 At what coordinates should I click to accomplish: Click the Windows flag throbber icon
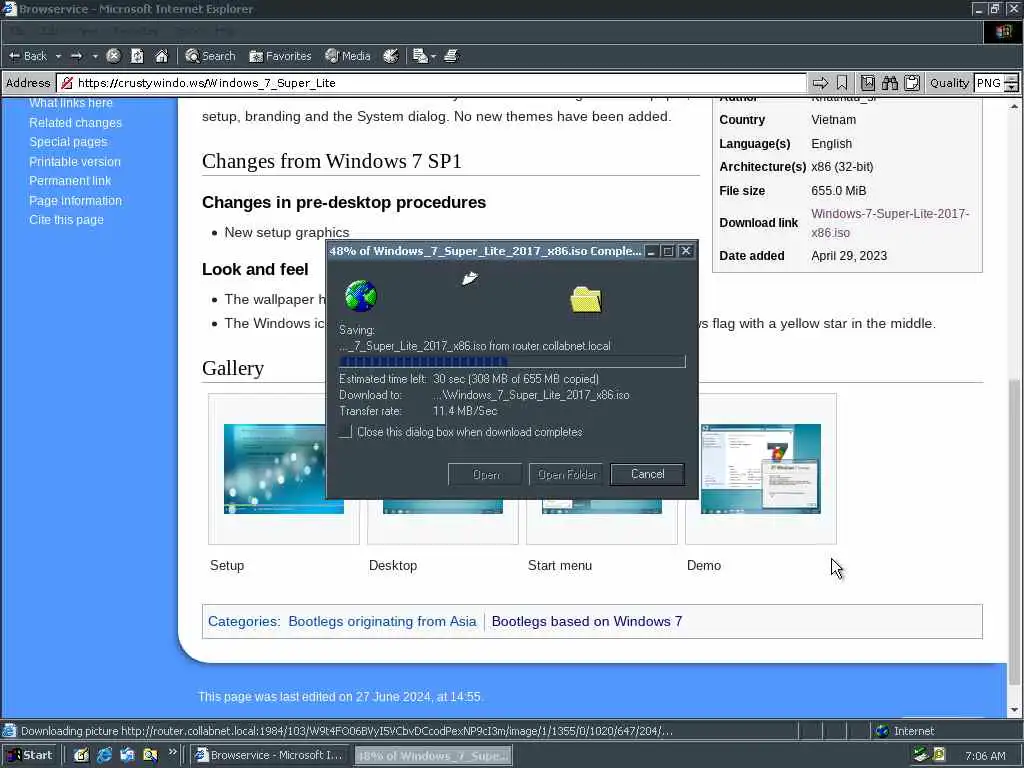(1003, 32)
